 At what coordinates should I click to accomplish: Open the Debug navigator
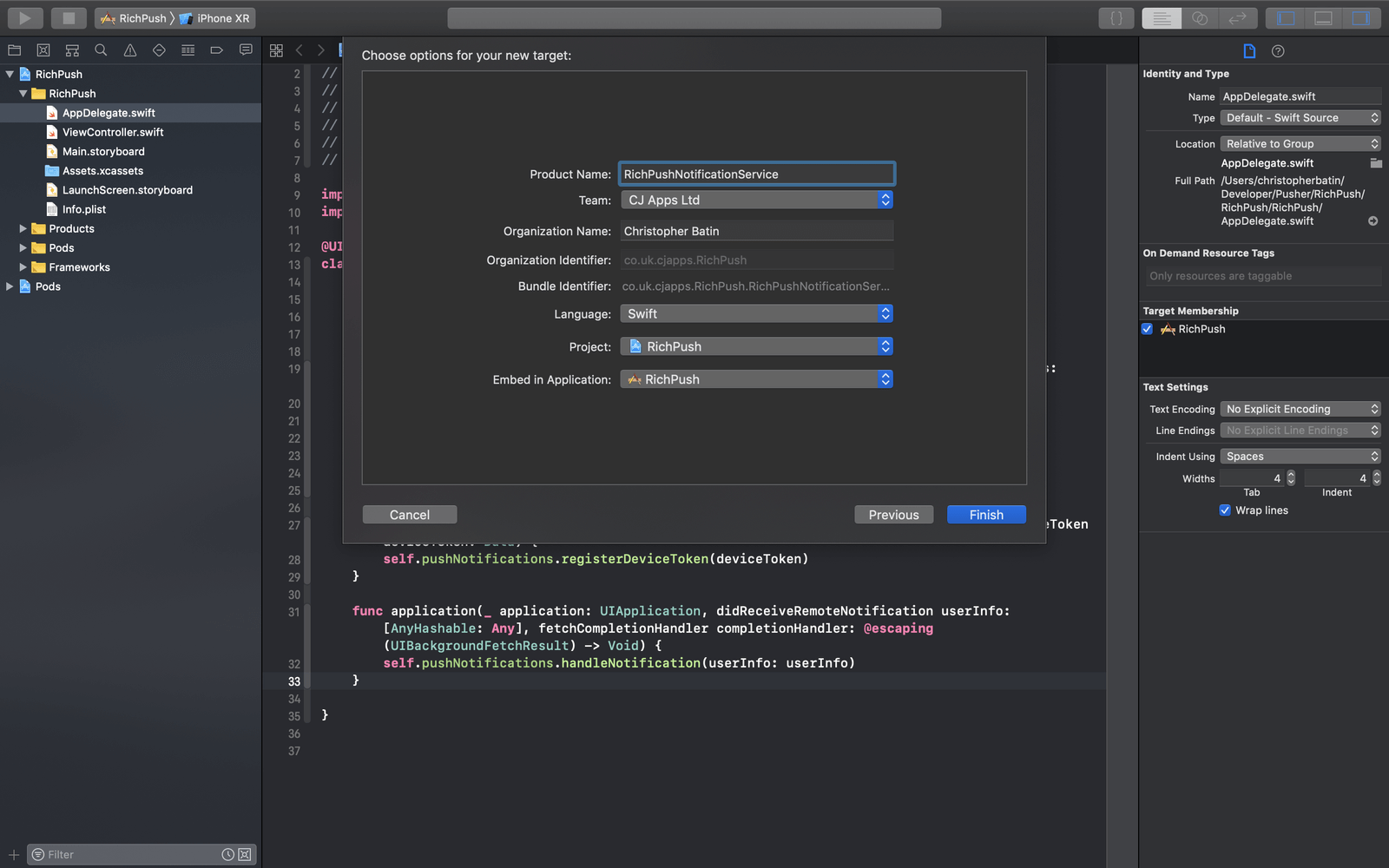(188, 50)
